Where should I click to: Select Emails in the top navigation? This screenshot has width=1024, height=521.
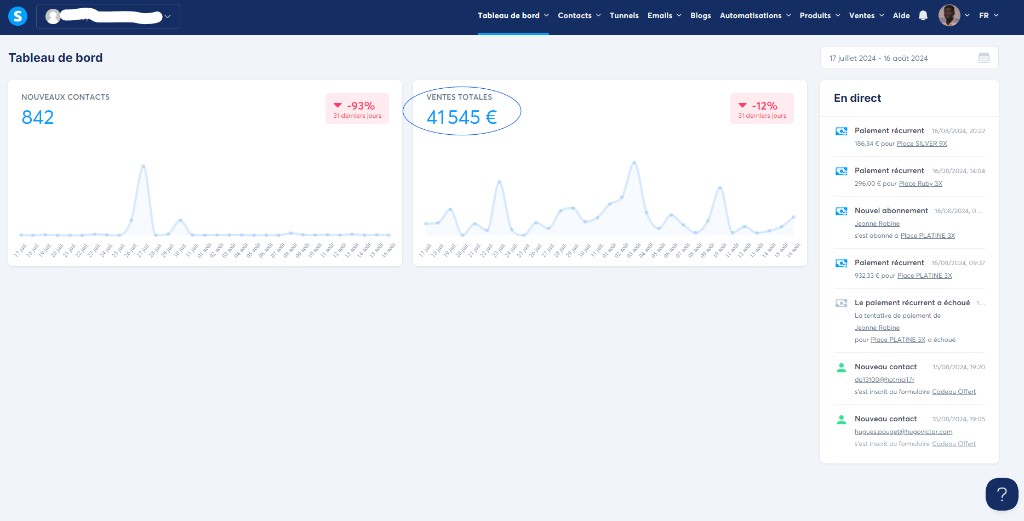click(x=660, y=16)
